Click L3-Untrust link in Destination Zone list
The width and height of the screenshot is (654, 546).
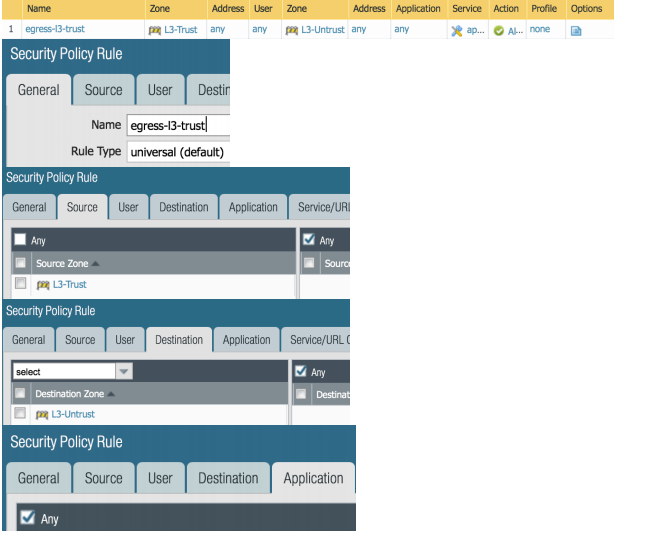(73, 414)
